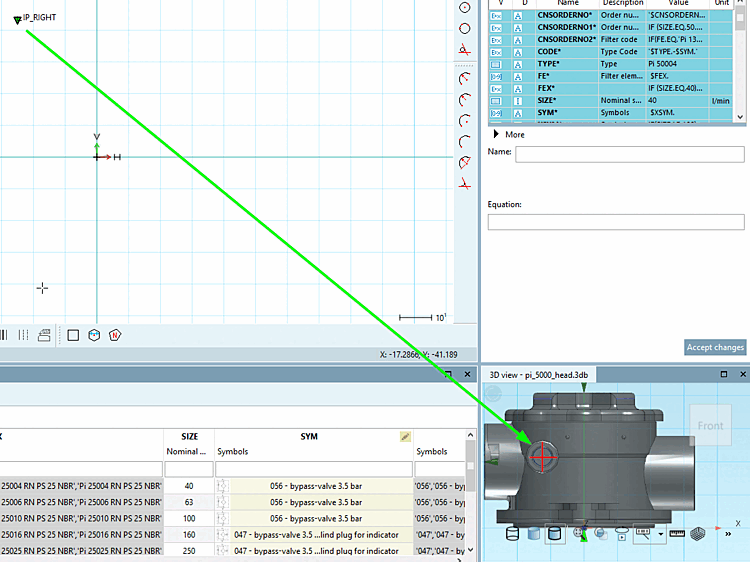Screen dimensions: 750x562
Task: Click the size 100 table cell
Action: pos(189,518)
